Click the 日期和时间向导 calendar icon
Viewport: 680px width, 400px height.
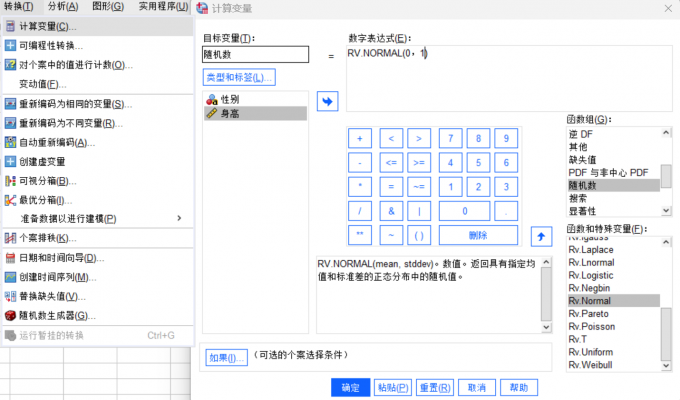click(x=10, y=258)
